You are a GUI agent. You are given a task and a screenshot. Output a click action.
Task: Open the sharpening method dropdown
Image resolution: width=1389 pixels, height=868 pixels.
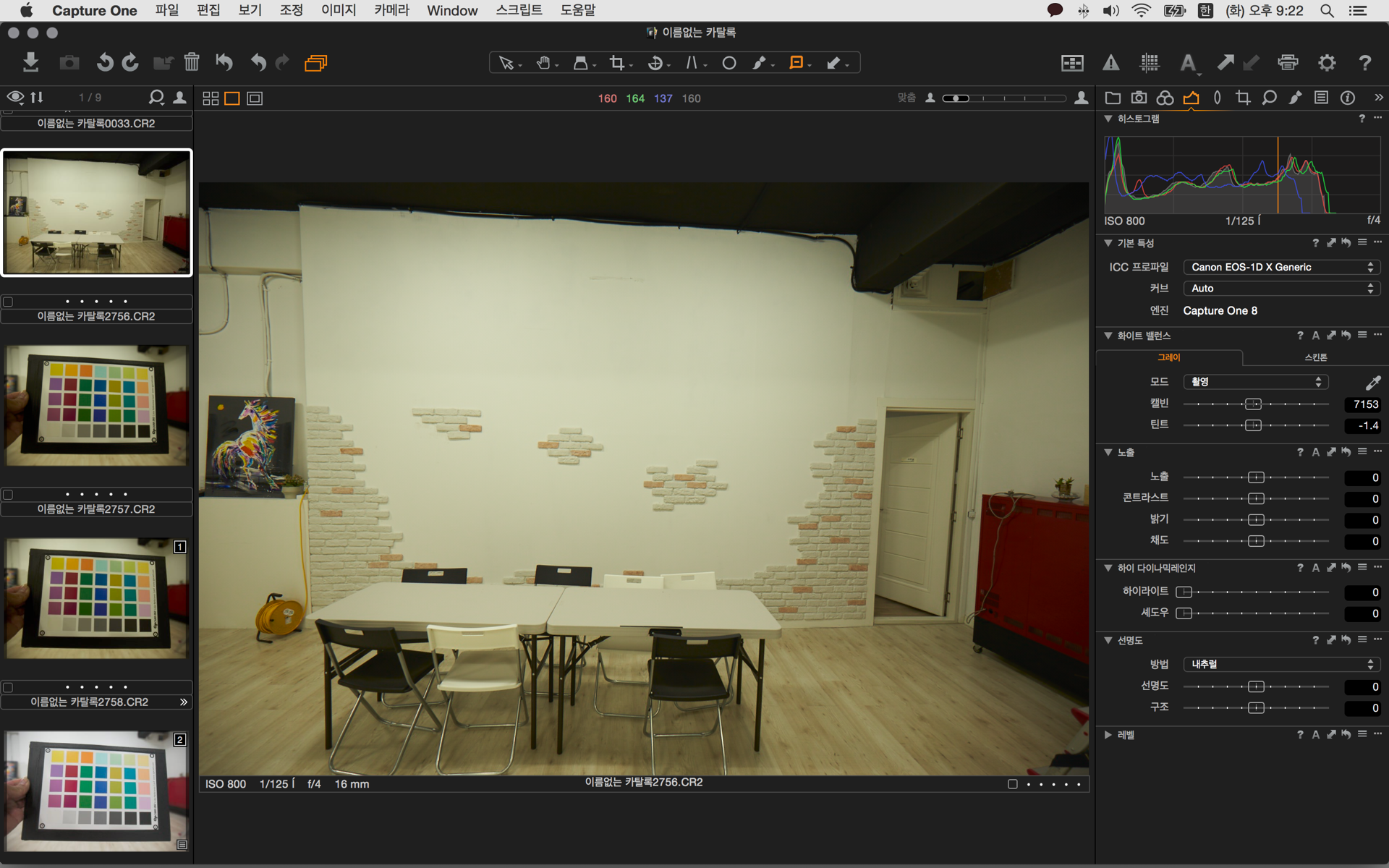(1281, 664)
